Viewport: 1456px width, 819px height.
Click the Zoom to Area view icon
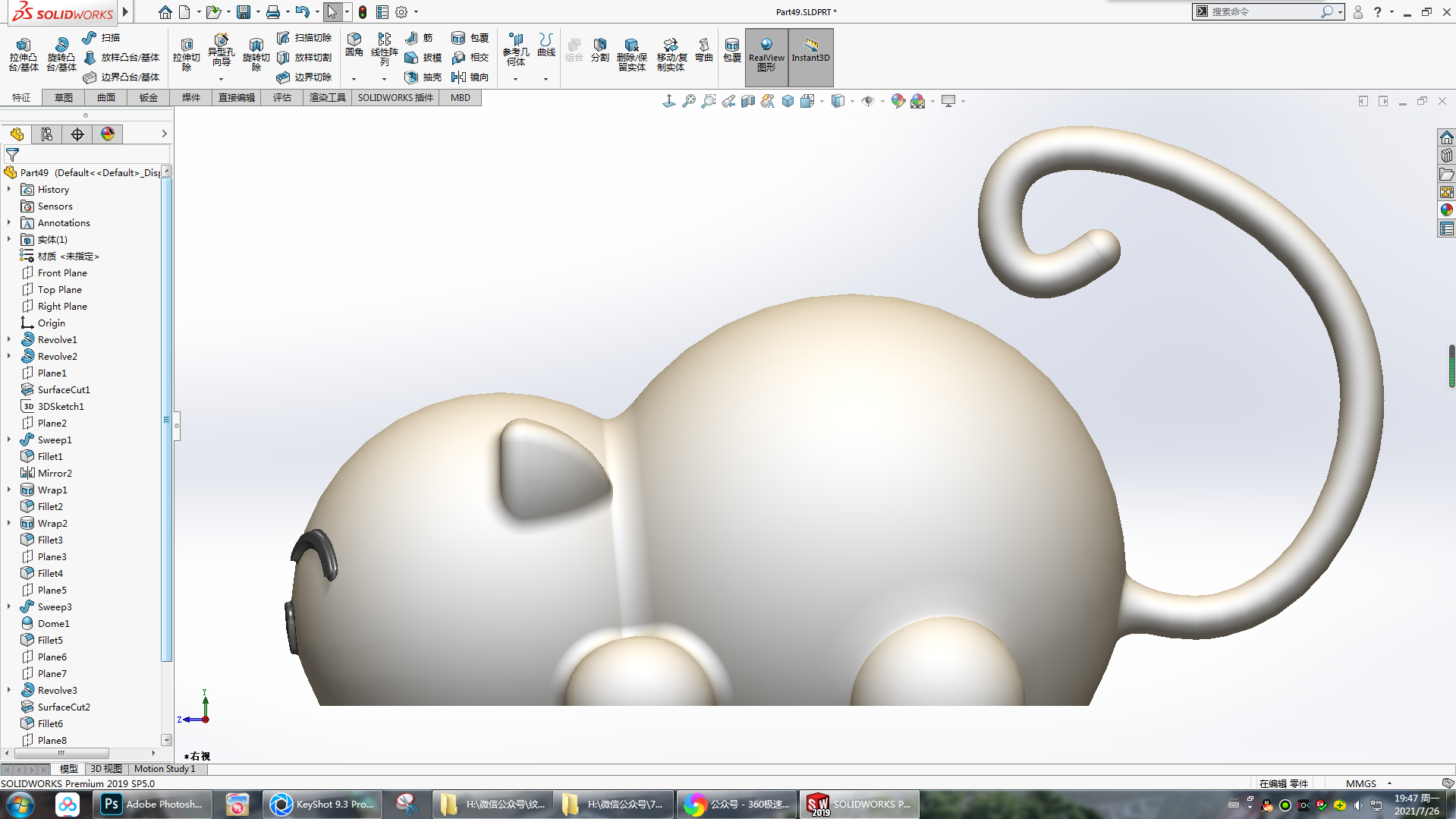pos(709,101)
